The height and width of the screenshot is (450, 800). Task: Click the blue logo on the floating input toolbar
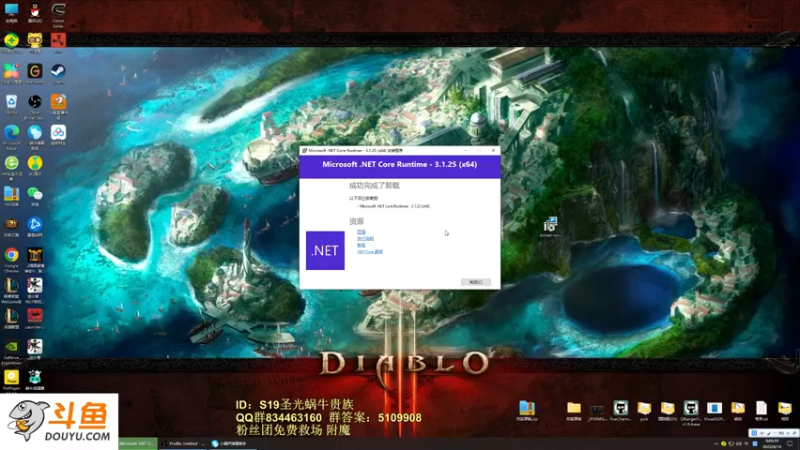(755, 433)
